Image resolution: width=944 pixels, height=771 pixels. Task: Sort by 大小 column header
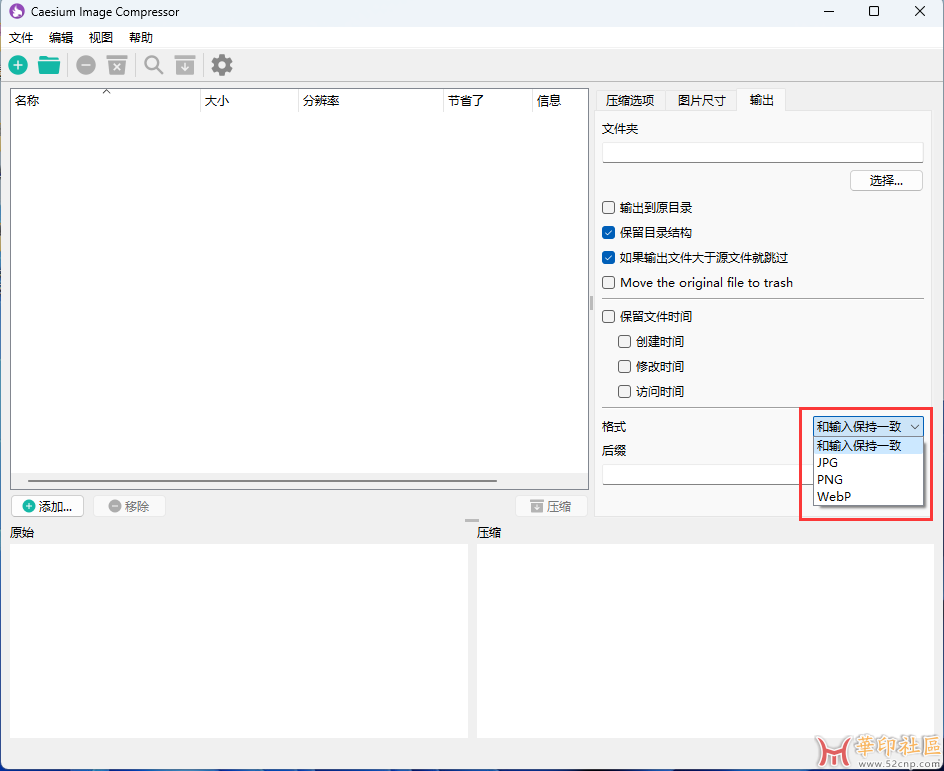249,101
